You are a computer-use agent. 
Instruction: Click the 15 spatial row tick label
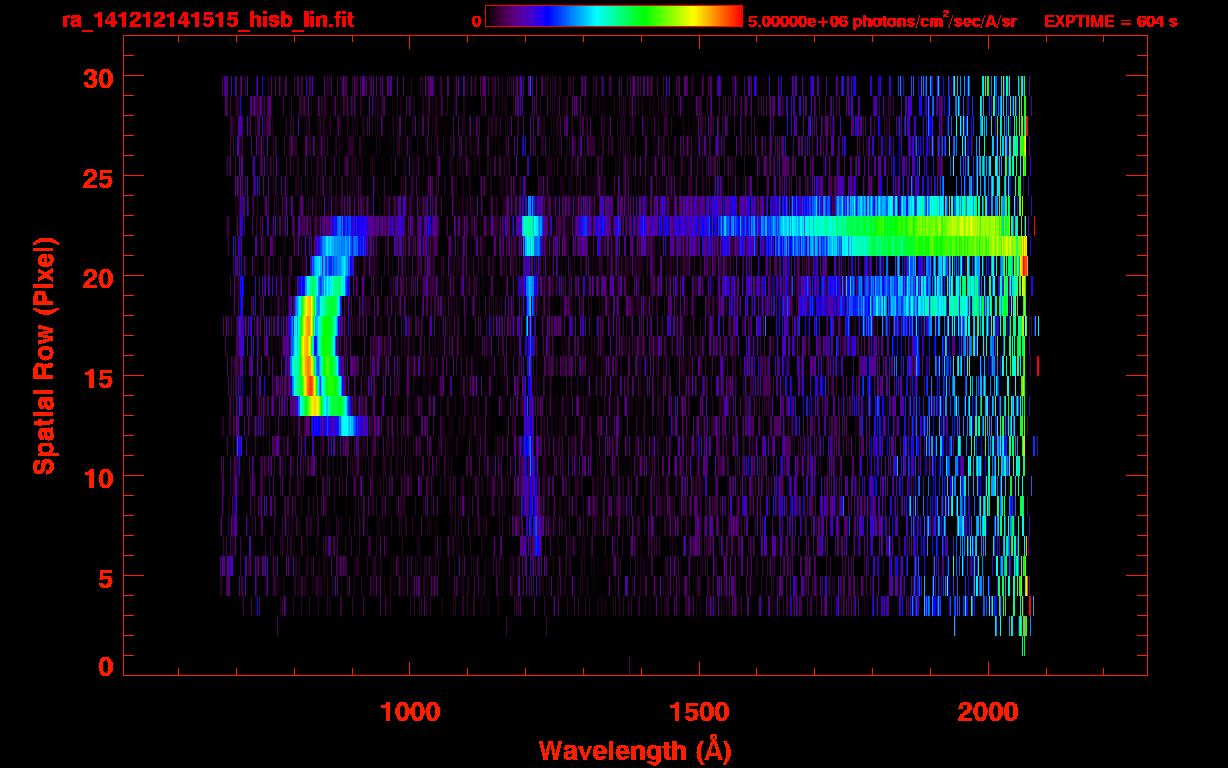click(x=96, y=377)
